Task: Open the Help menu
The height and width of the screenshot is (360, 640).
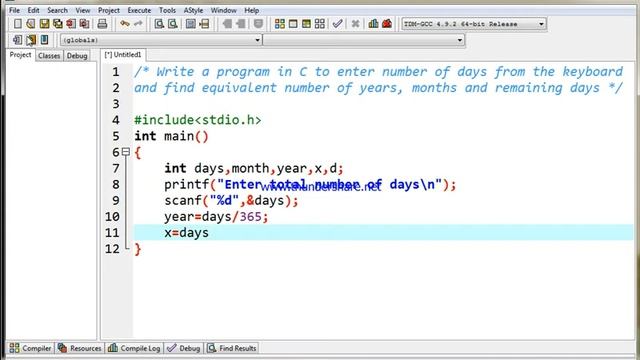Action: click(251, 10)
